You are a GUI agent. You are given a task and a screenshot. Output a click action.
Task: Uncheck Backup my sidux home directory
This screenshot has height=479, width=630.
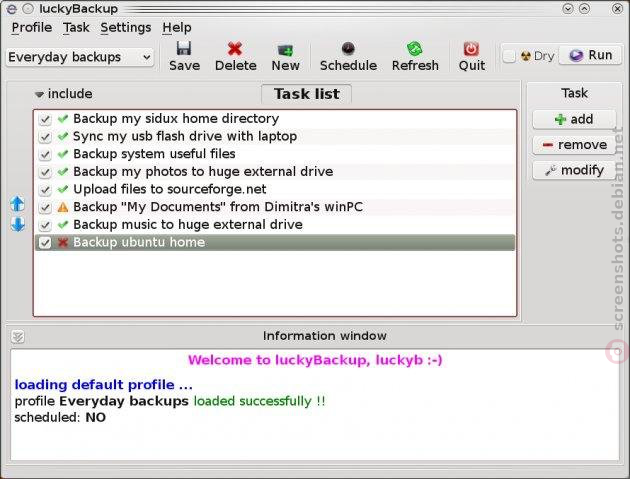point(45,119)
